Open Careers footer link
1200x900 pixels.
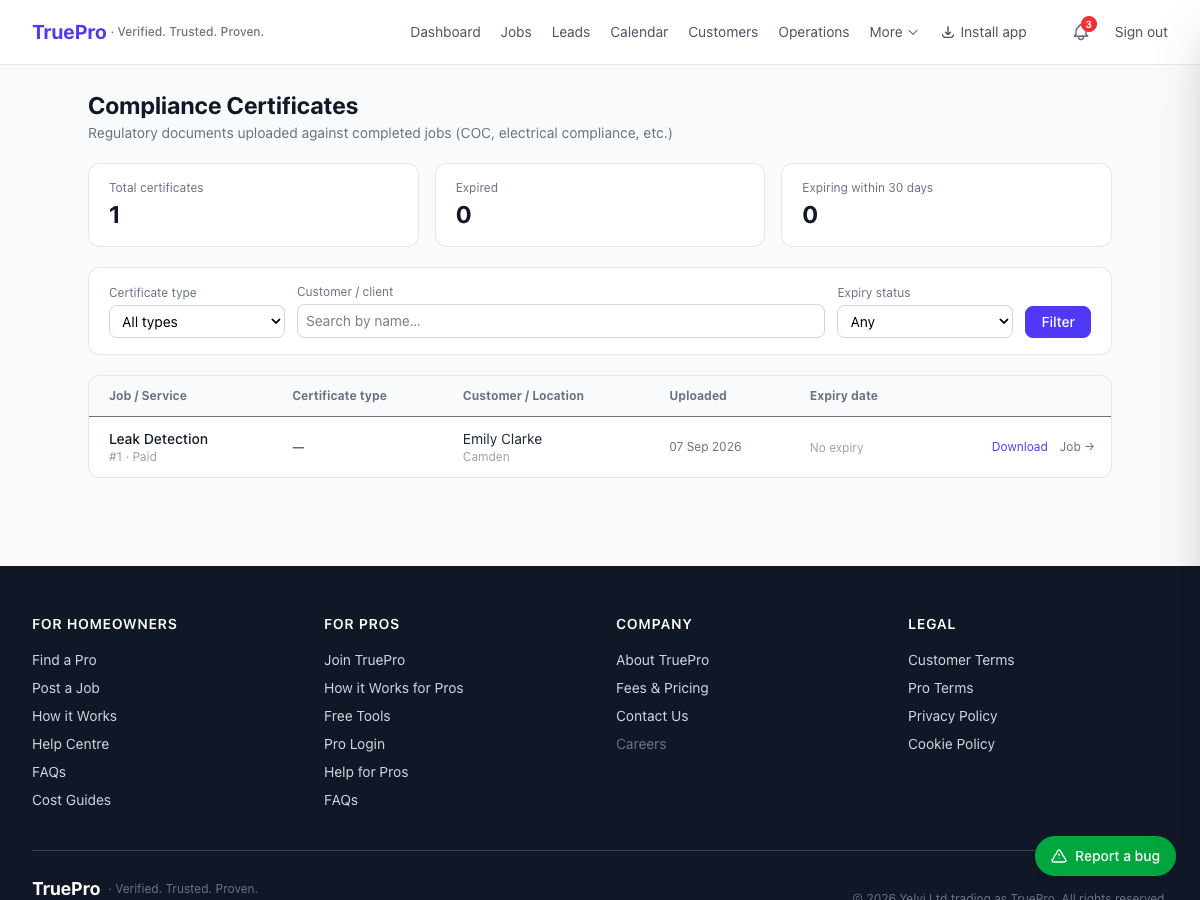pos(641,744)
